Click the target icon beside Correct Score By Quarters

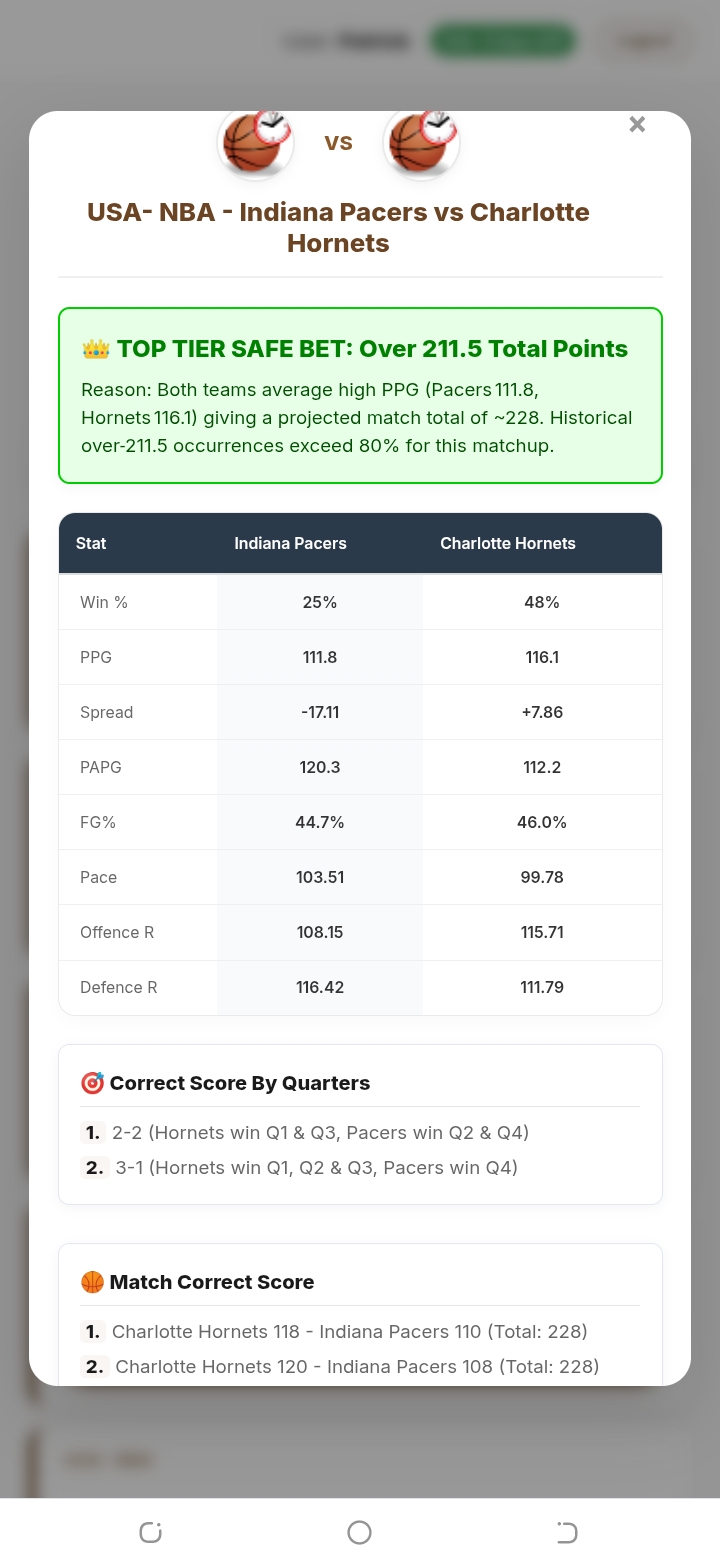point(92,1083)
